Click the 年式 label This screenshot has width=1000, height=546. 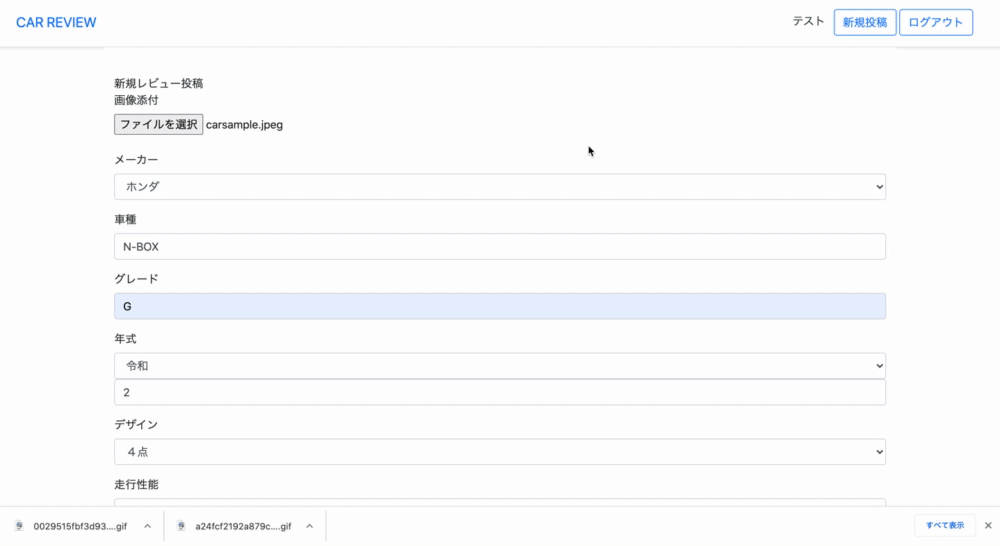(126, 339)
